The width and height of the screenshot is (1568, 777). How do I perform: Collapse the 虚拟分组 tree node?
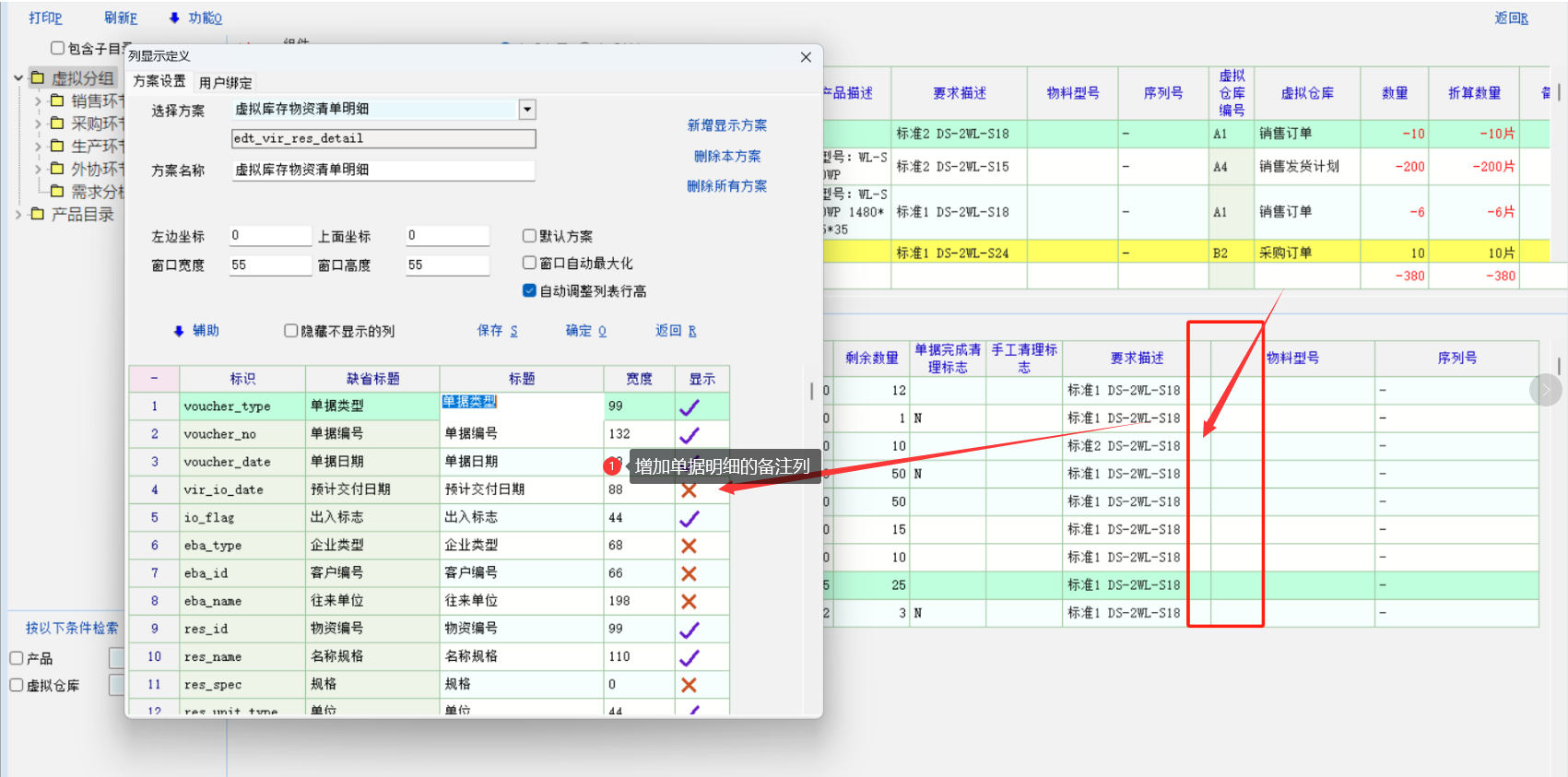coord(18,78)
